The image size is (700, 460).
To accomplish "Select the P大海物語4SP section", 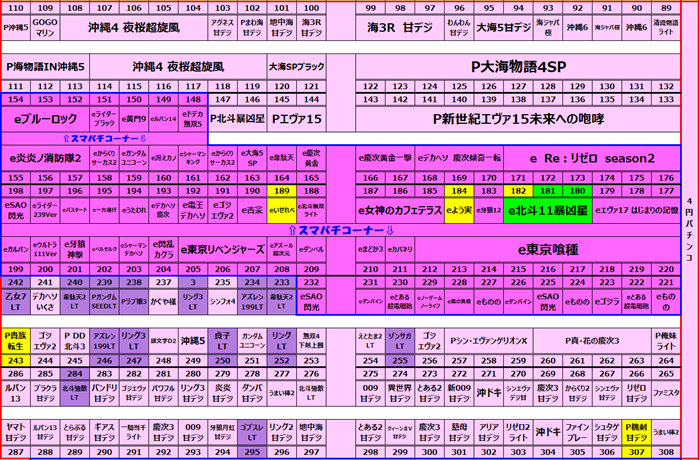I will (x=518, y=67).
